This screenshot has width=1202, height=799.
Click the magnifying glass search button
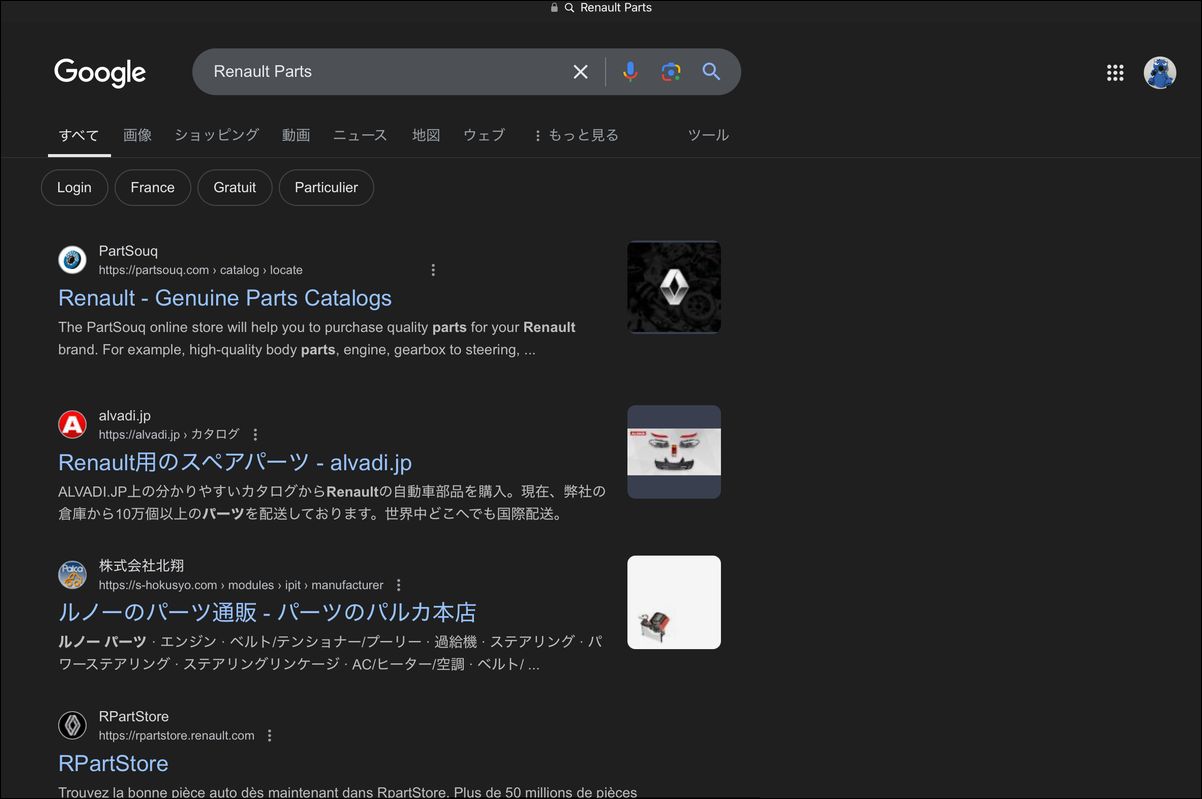(711, 72)
